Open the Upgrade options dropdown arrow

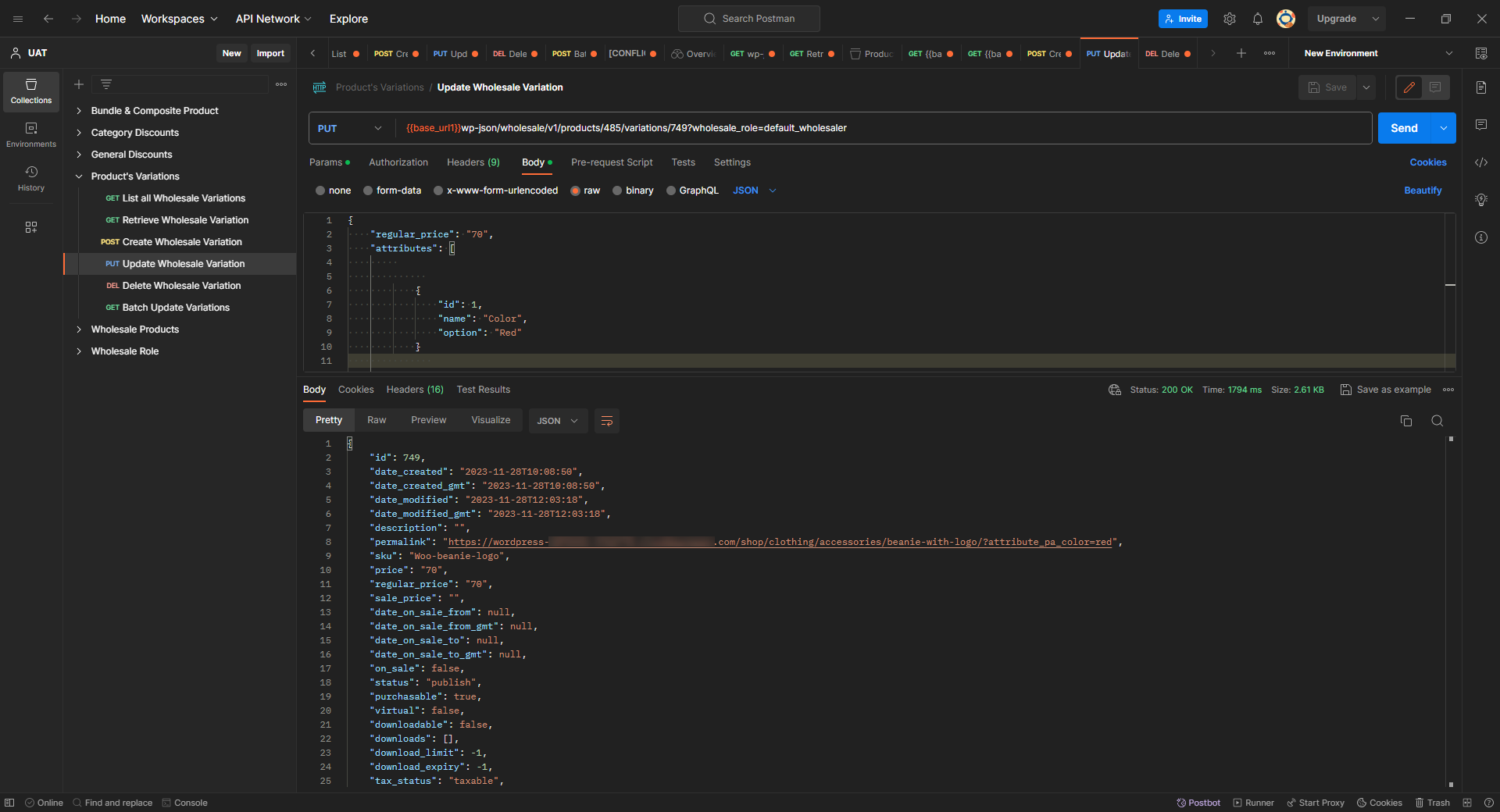click(1376, 19)
